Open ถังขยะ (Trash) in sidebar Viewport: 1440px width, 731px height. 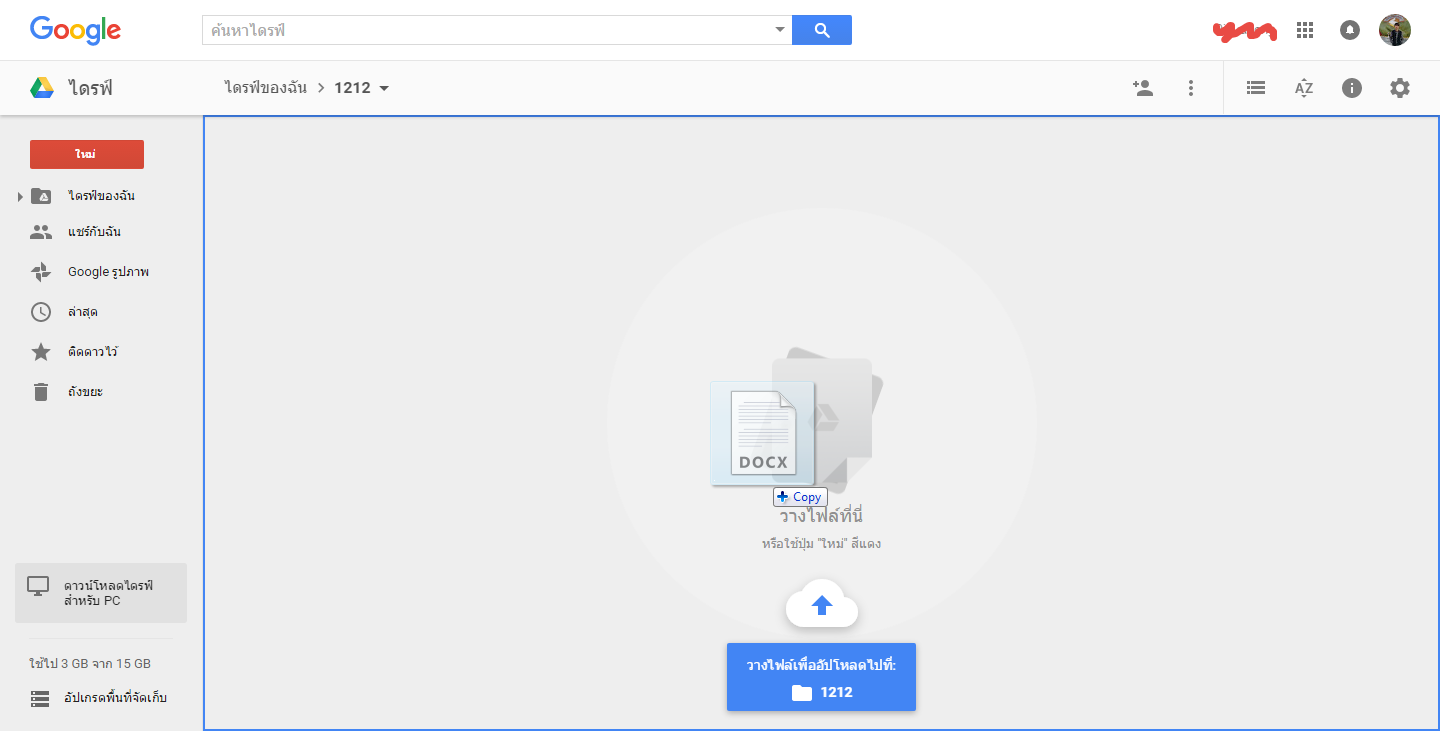point(84,392)
